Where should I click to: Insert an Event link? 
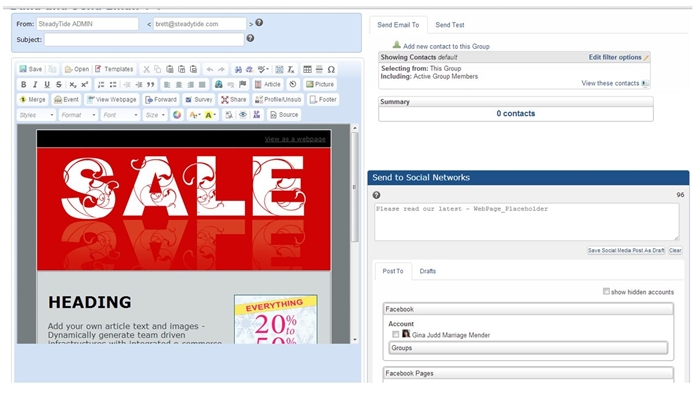[x=66, y=100]
